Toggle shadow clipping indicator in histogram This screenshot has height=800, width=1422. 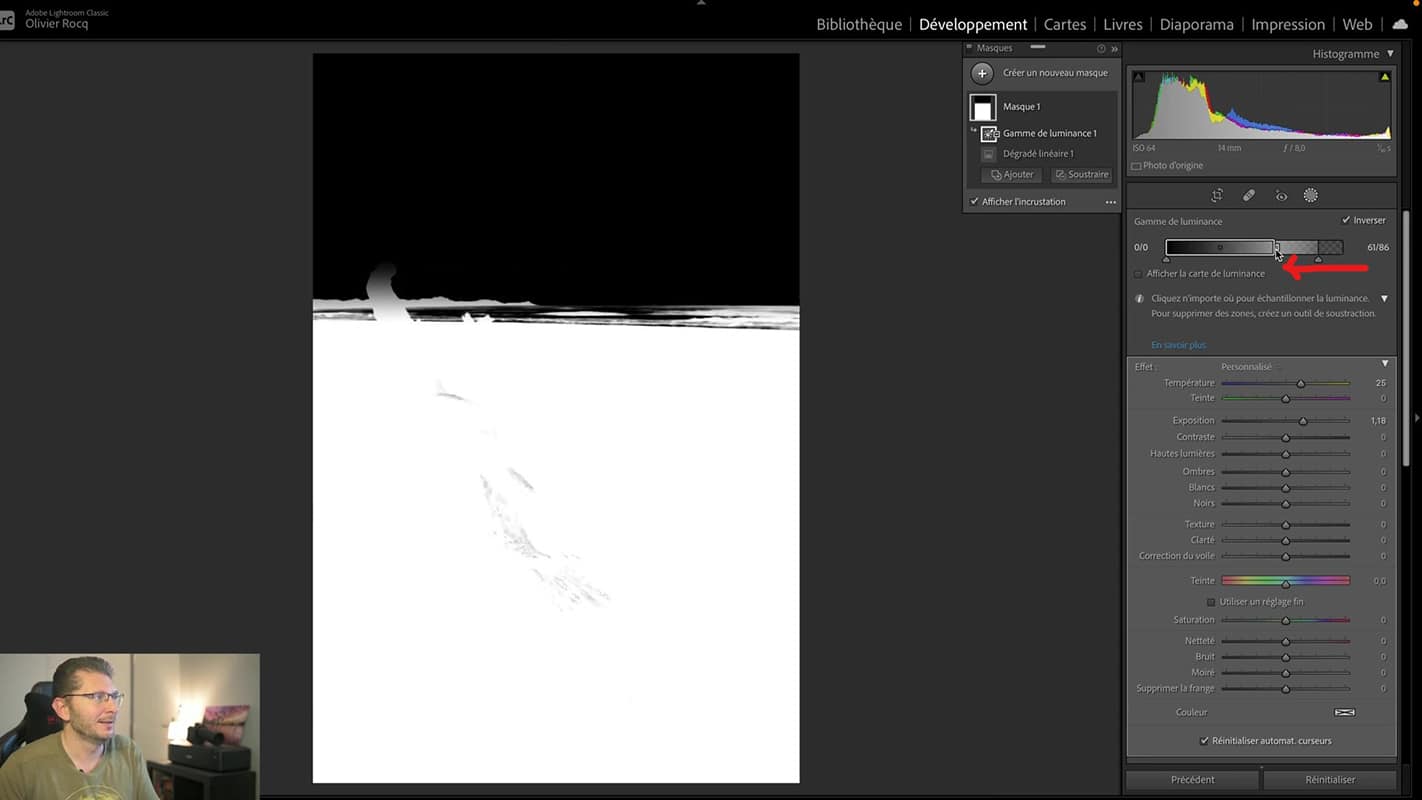pyautogui.click(x=1138, y=77)
